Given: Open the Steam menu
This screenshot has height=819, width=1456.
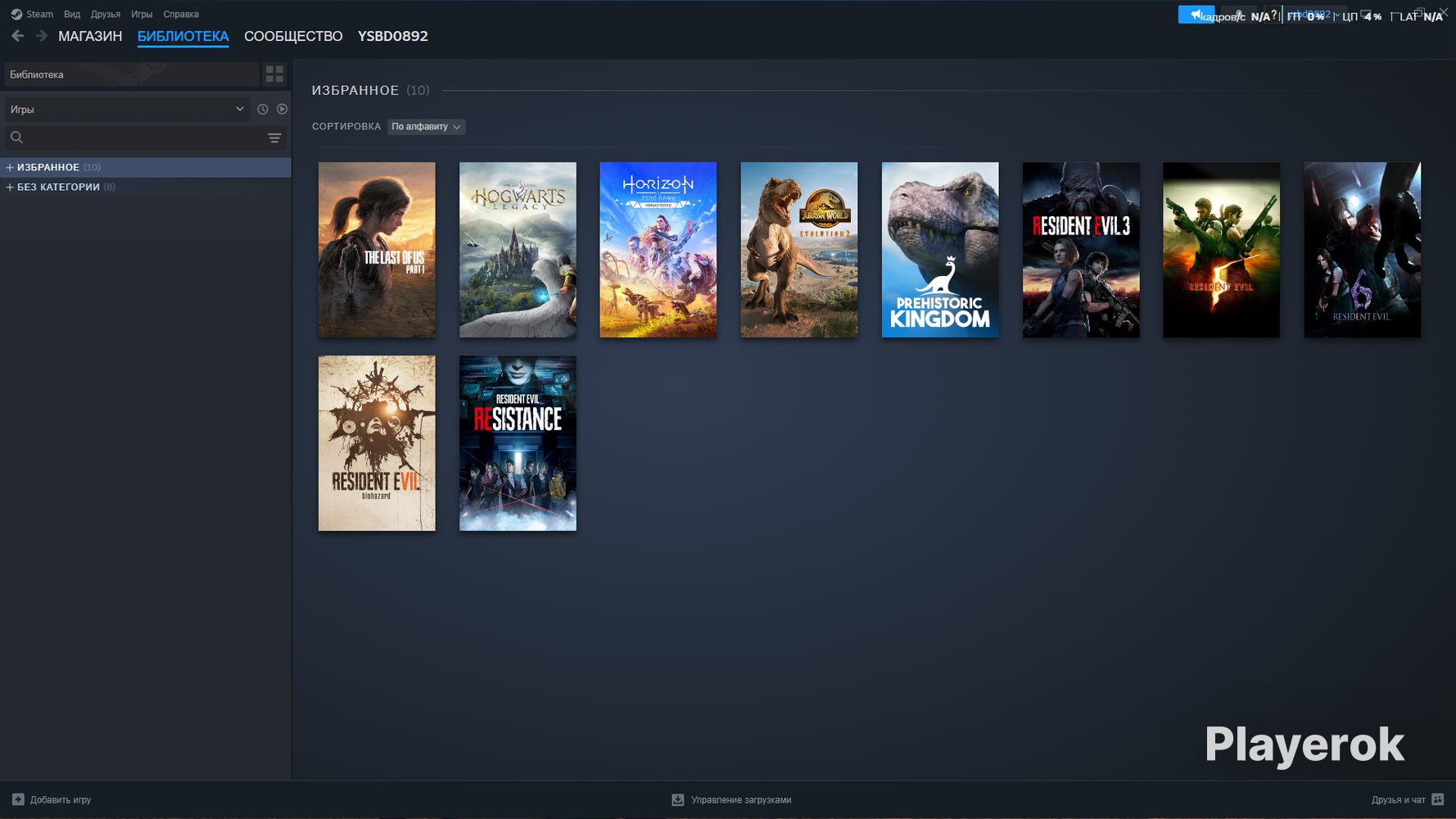Looking at the screenshot, I should click(x=39, y=15).
